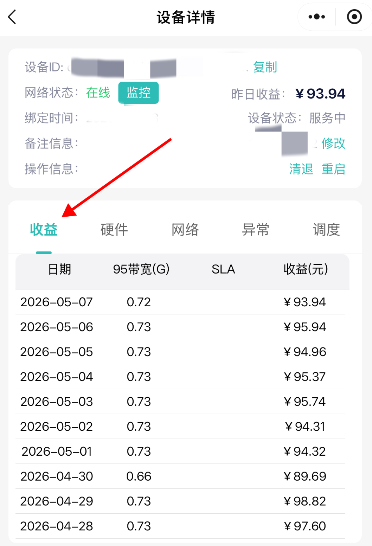The width and height of the screenshot is (372, 546).
Task: Click the 绑定时间 label
Action: point(51,118)
